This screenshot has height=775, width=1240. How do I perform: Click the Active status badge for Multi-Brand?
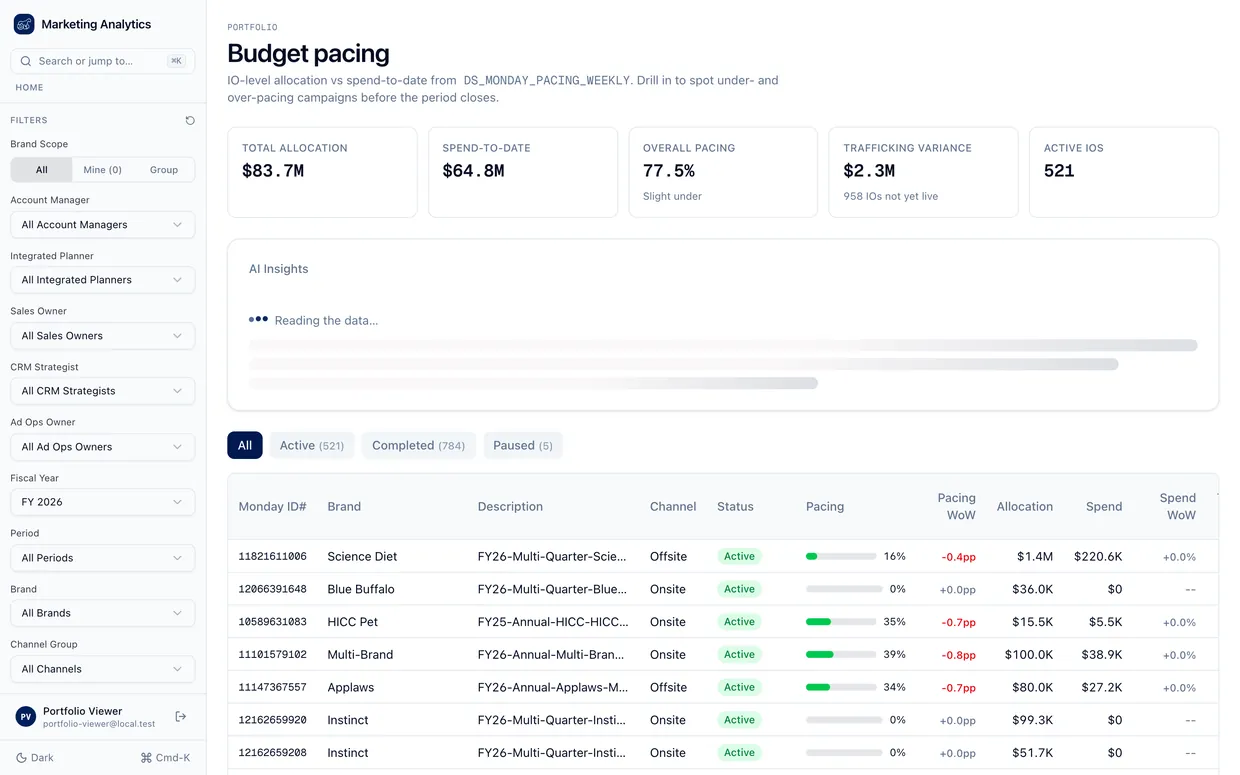click(x=739, y=655)
